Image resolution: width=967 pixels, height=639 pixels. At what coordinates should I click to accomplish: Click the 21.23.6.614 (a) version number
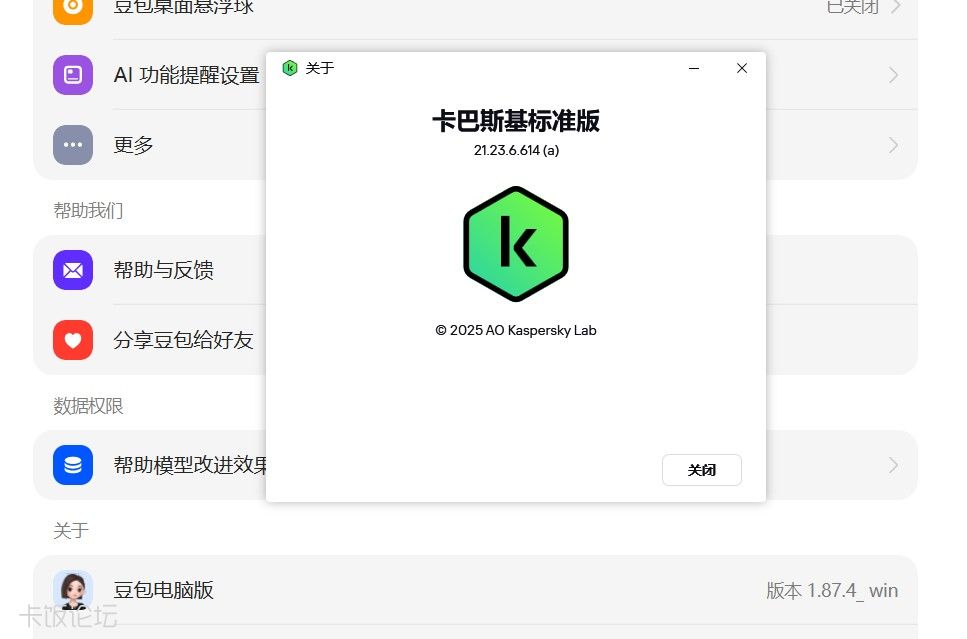pyautogui.click(x=516, y=150)
